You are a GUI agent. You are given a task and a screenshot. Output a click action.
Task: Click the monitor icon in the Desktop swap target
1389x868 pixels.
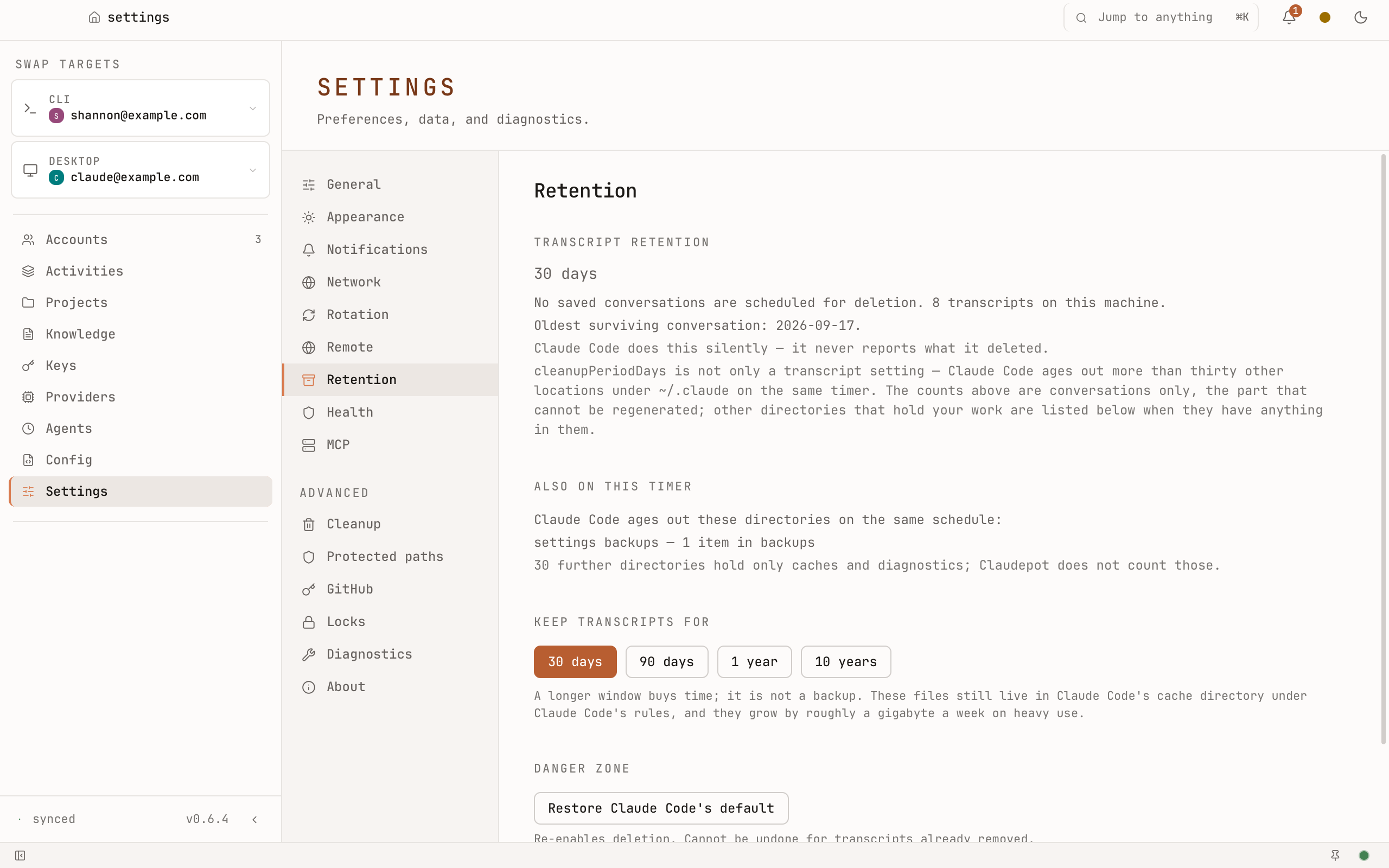[30, 170]
